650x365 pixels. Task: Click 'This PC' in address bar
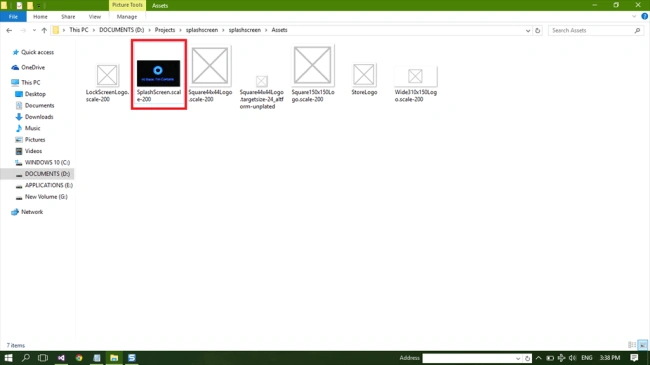(79, 30)
